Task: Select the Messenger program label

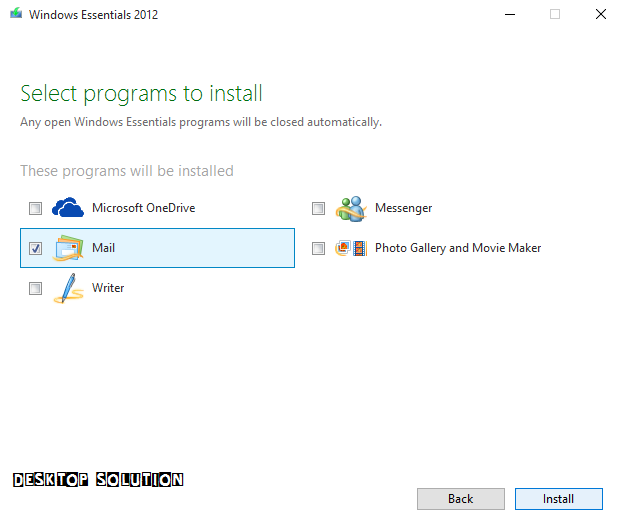Action: point(404,208)
